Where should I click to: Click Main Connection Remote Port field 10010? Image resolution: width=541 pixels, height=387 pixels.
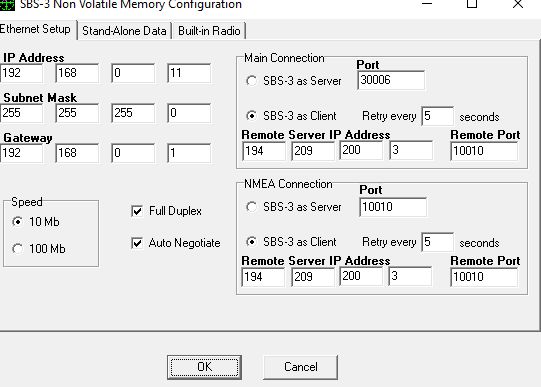click(484, 151)
